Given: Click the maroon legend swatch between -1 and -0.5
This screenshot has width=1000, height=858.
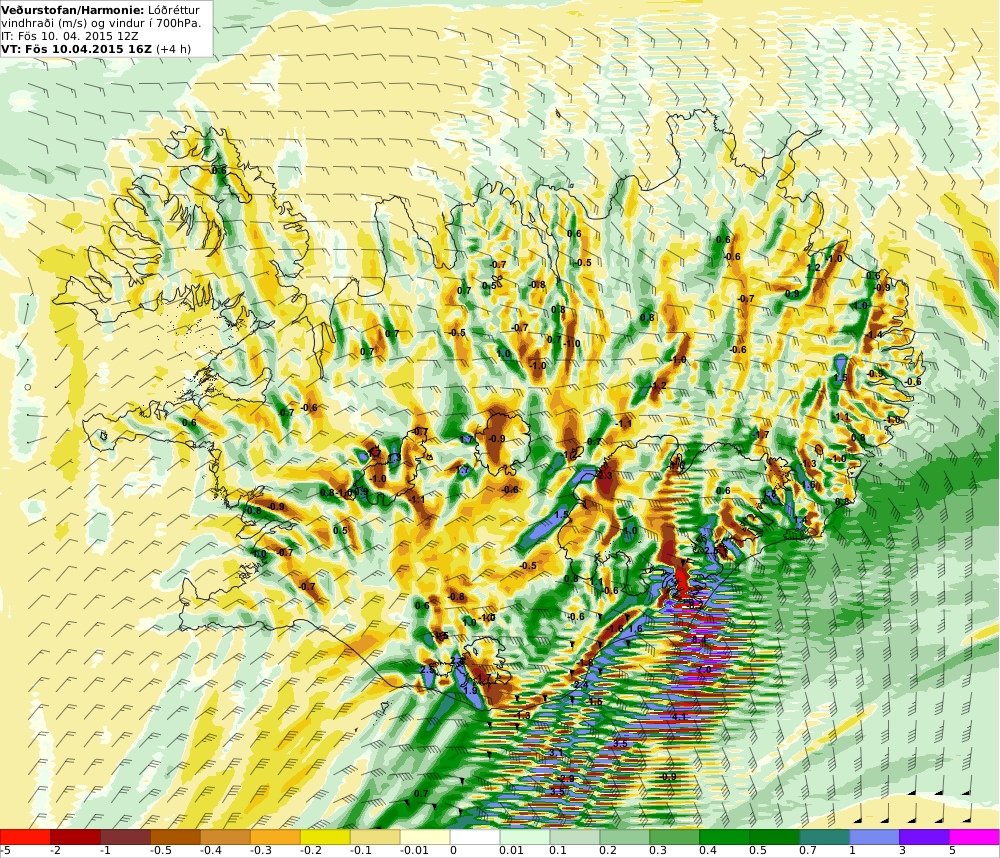Looking at the screenshot, I should point(126,836).
